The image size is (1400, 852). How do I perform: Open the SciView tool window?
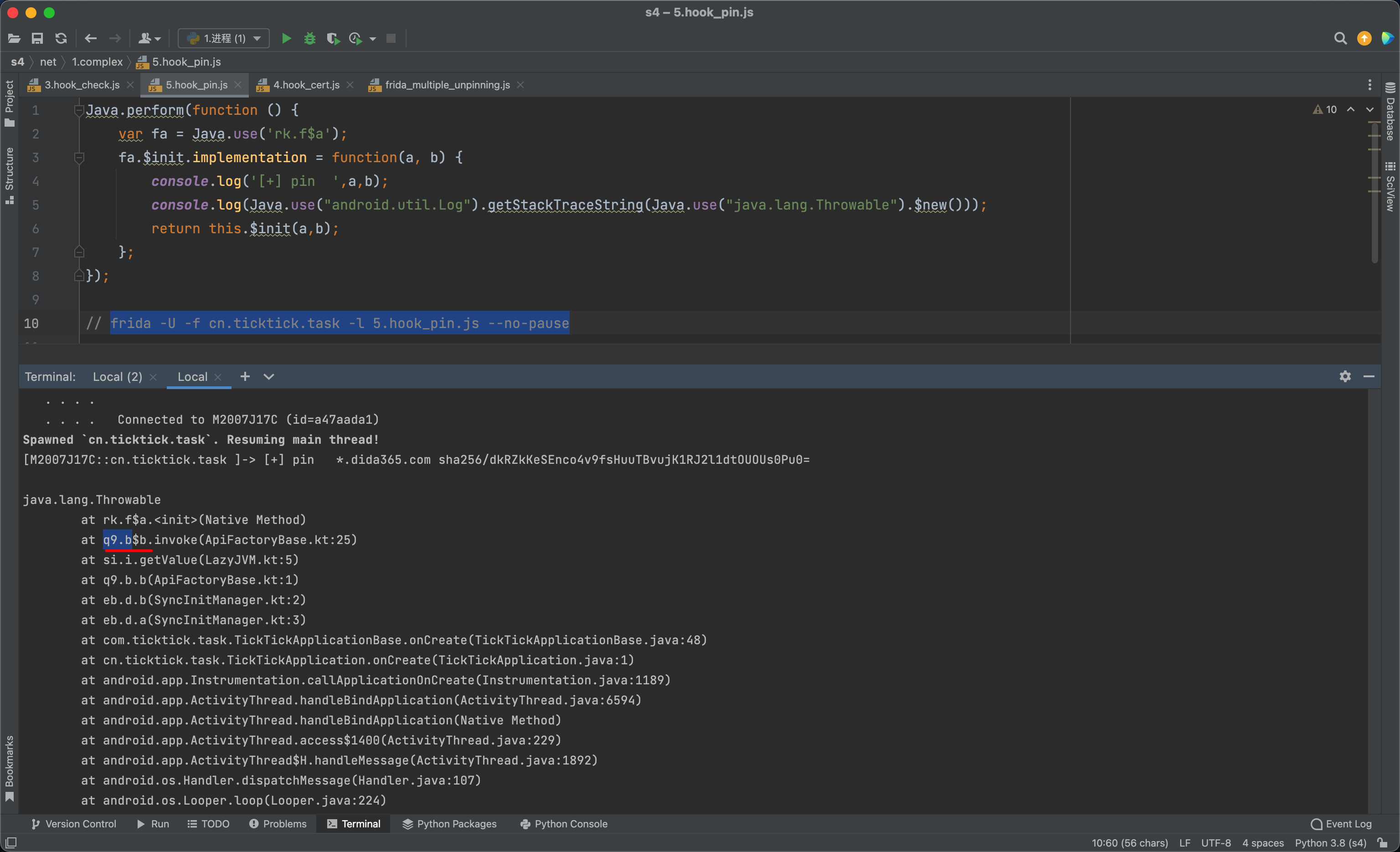pos(1390,186)
